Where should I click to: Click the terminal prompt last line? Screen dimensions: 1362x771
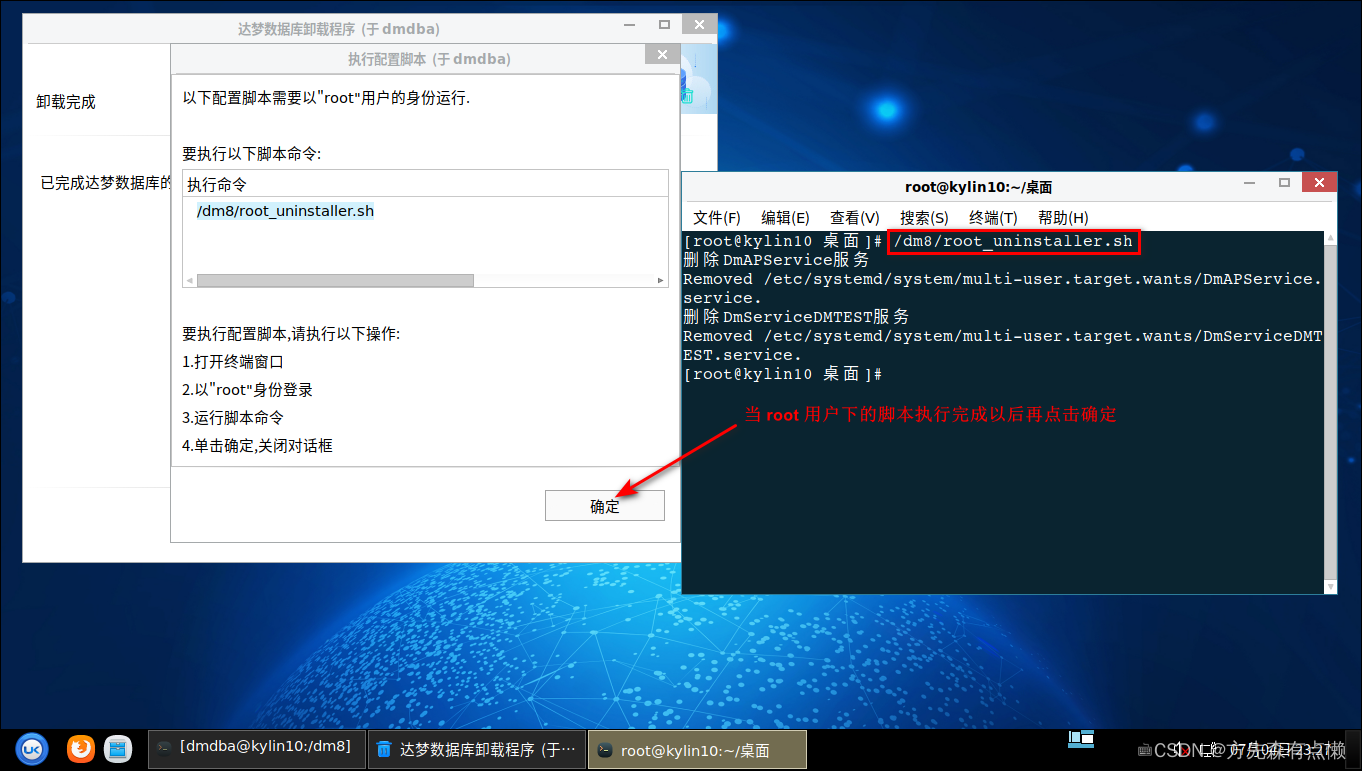tap(782, 374)
